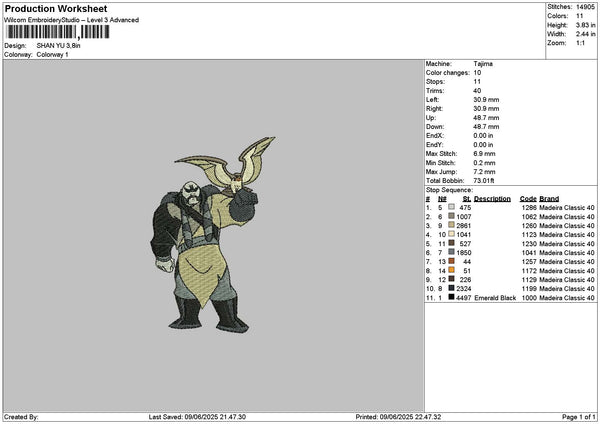Image resolution: width=600 pixels, height=424 pixels.
Task: Select the Colorway 1 value
Action: click(x=52, y=55)
